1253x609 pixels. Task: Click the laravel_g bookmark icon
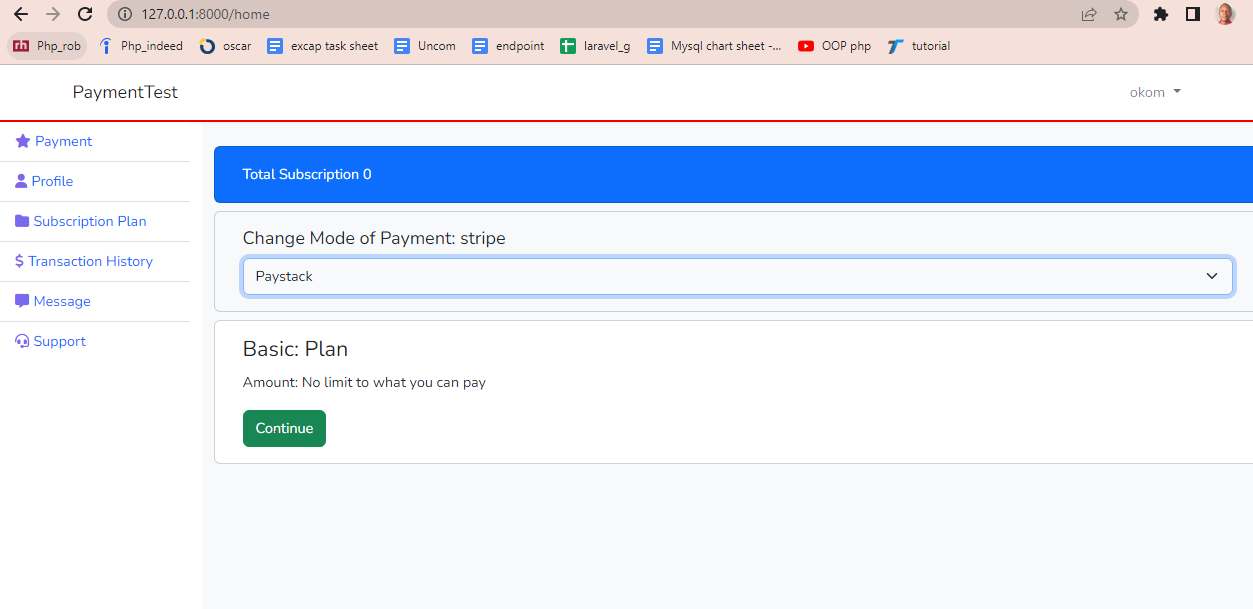568,46
